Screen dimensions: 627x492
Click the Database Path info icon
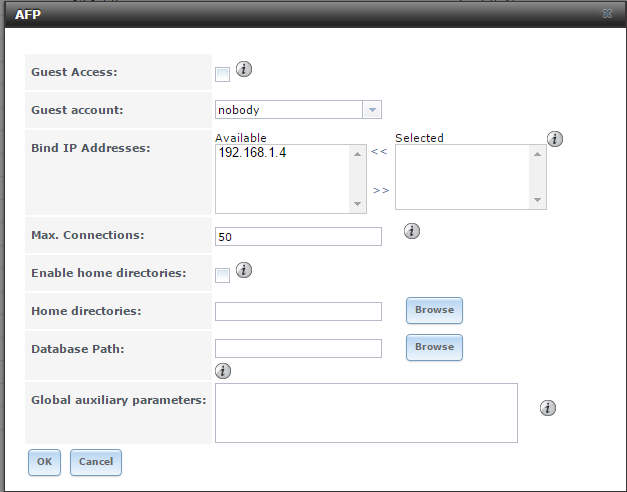click(x=223, y=371)
